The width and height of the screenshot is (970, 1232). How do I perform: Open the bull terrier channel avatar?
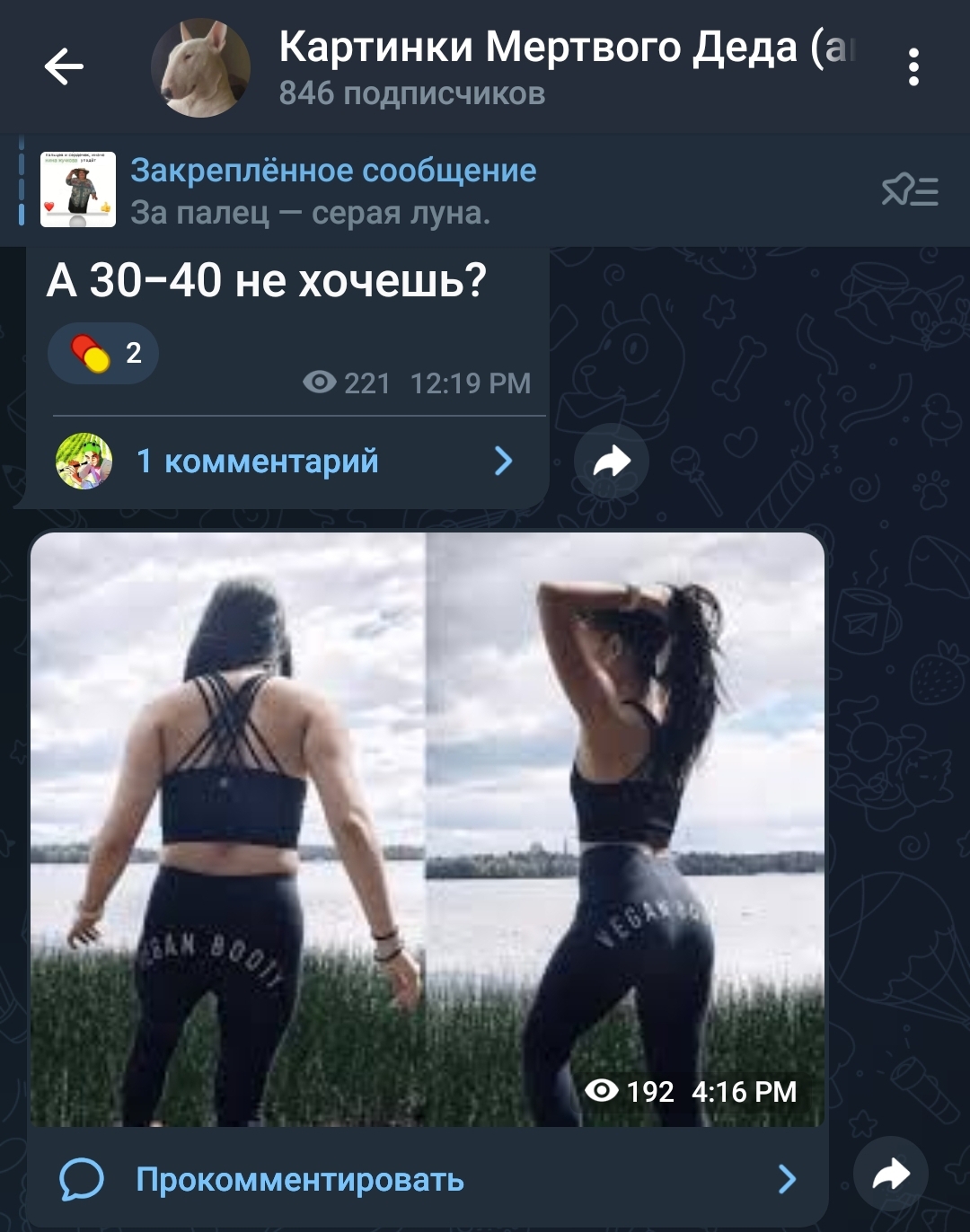click(200, 67)
